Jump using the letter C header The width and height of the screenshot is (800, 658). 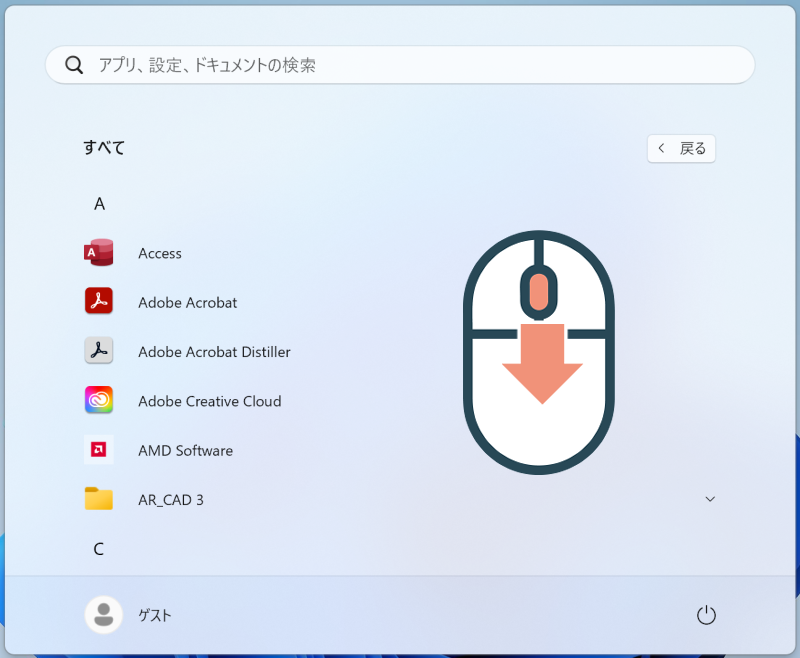(x=98, y=549)
